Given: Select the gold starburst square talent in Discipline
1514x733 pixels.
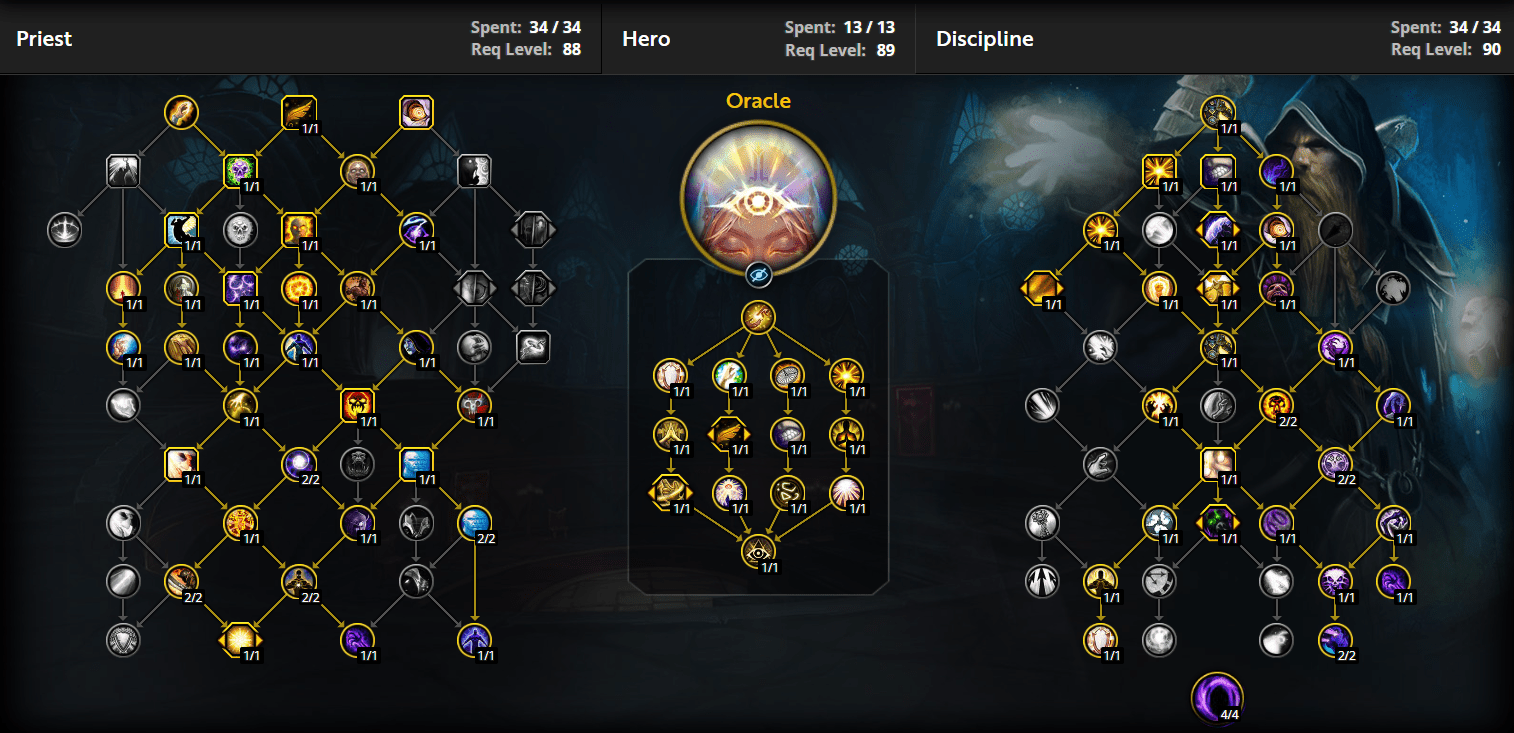Looking at the screenshot, I should click(1159, 171).
